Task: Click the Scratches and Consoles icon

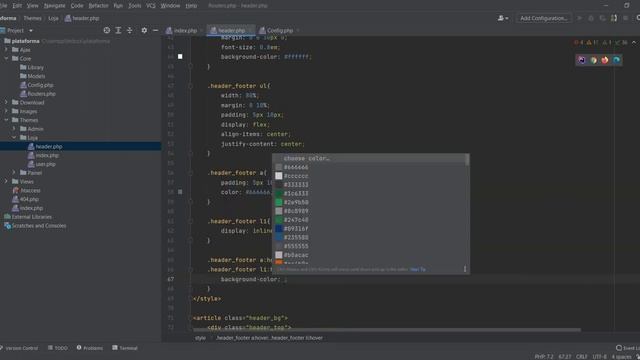Action: 7,226
